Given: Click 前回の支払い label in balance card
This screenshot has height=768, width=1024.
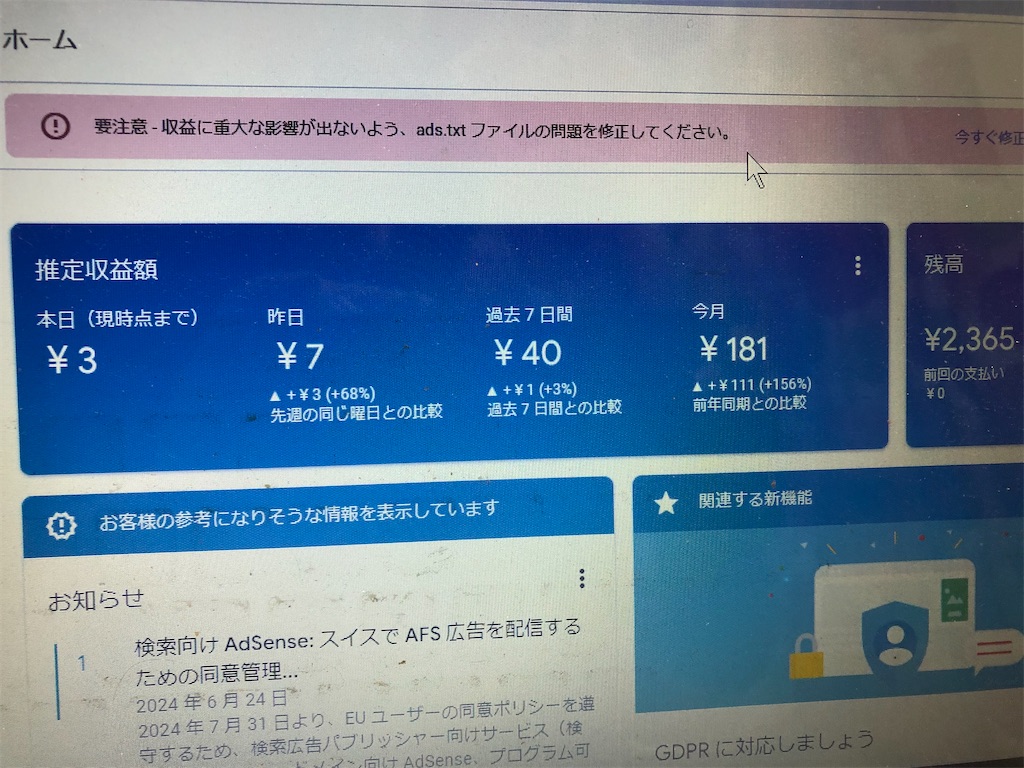Looking at the screenshot, I should [963, 374].
